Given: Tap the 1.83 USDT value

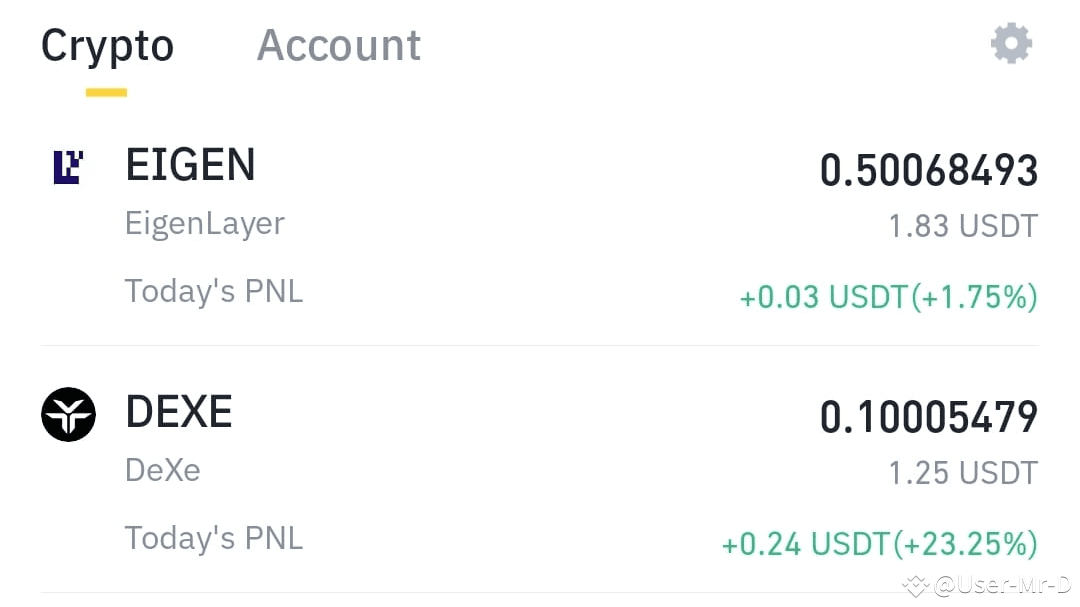Looking at the screenshot, I should coord(963,226).
